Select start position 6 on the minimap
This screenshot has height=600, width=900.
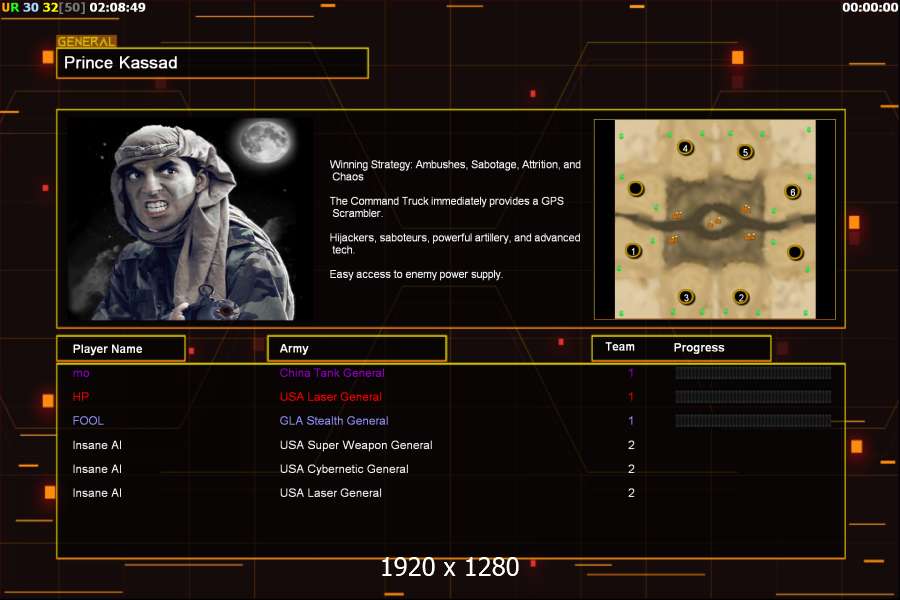coord(792,192)
